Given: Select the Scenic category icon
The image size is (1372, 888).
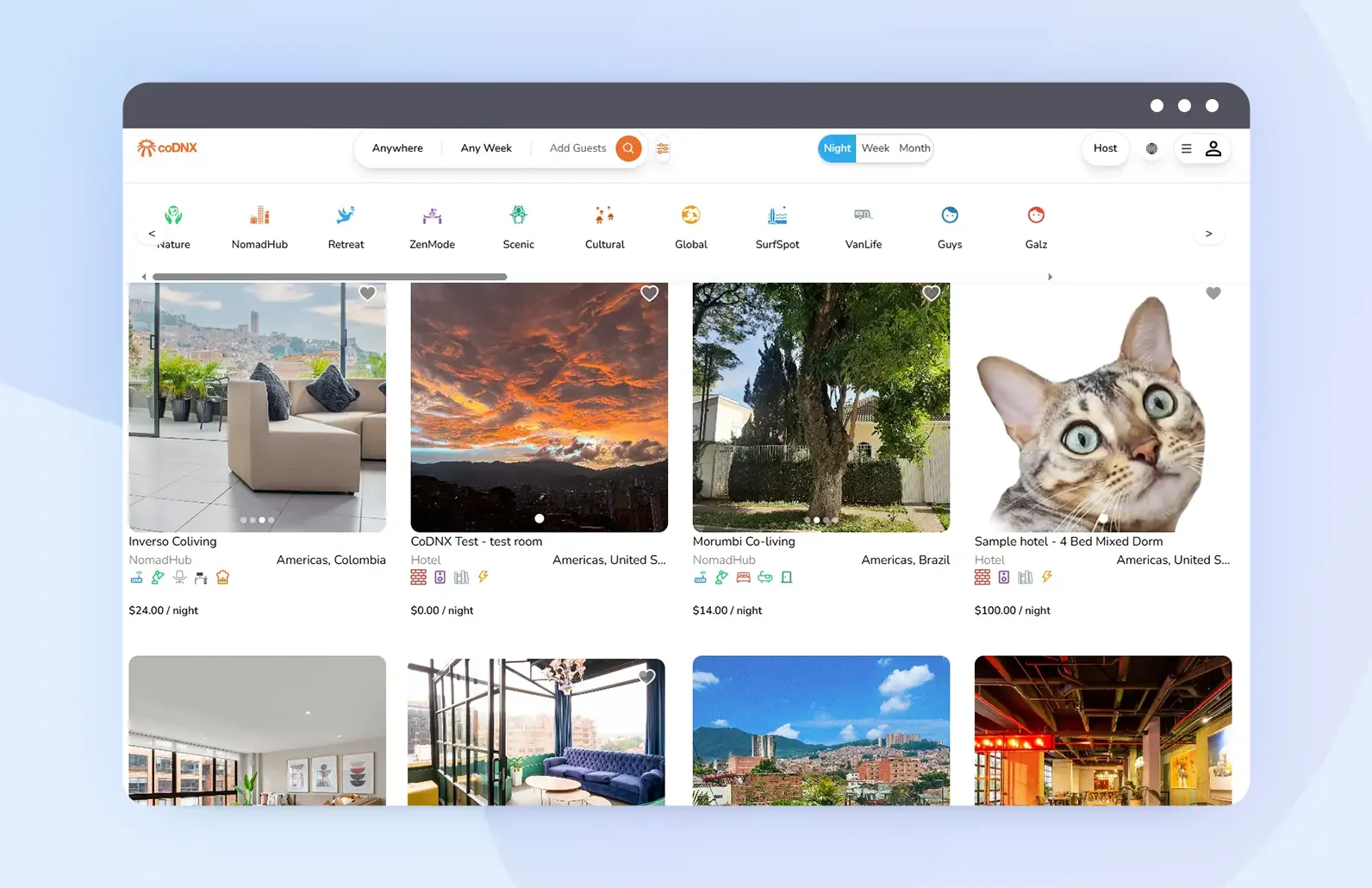Looking at the screenshot, I should (x=518, y=215).
